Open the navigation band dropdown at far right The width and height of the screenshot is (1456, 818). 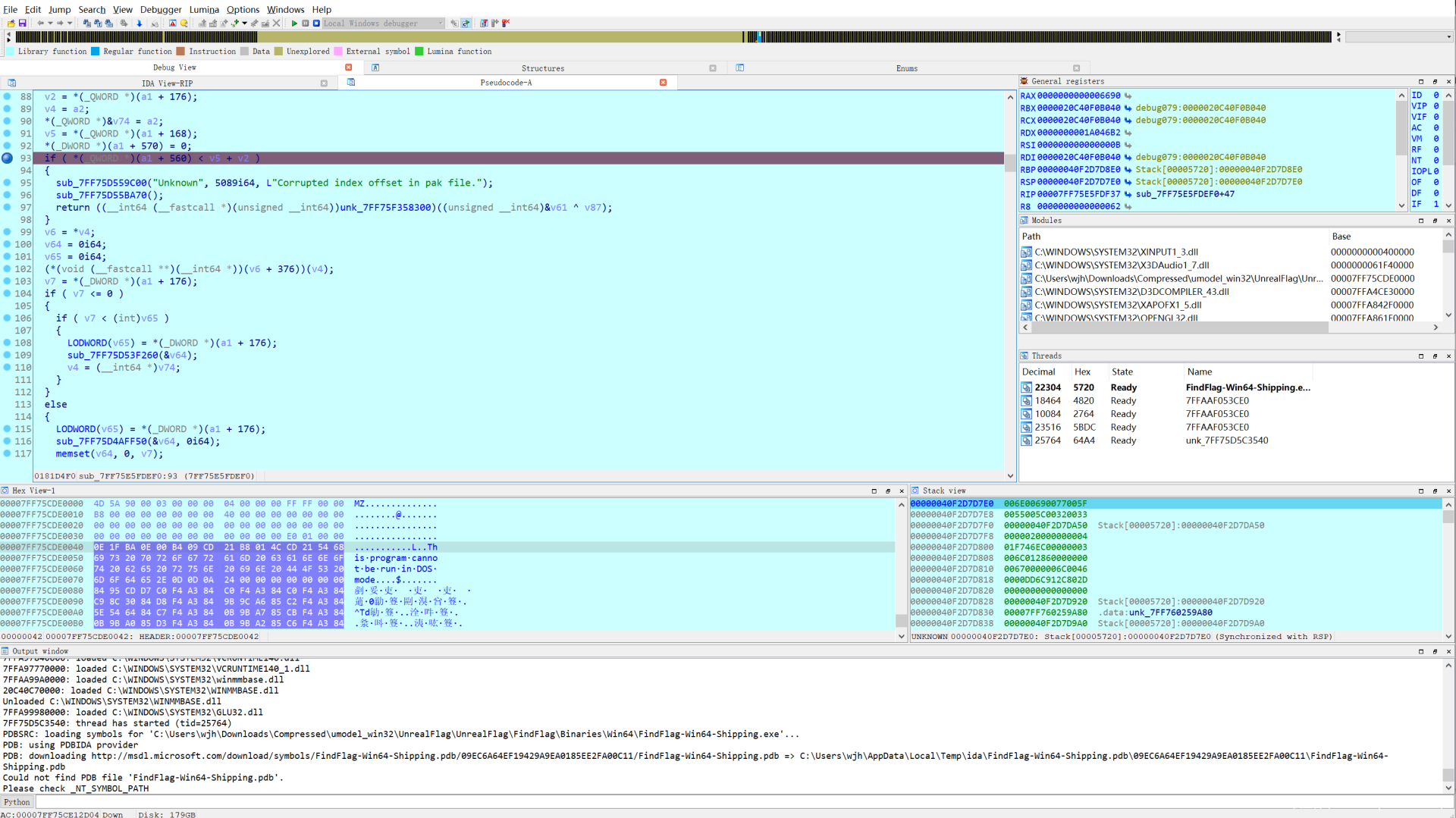tap(1448, 36)
